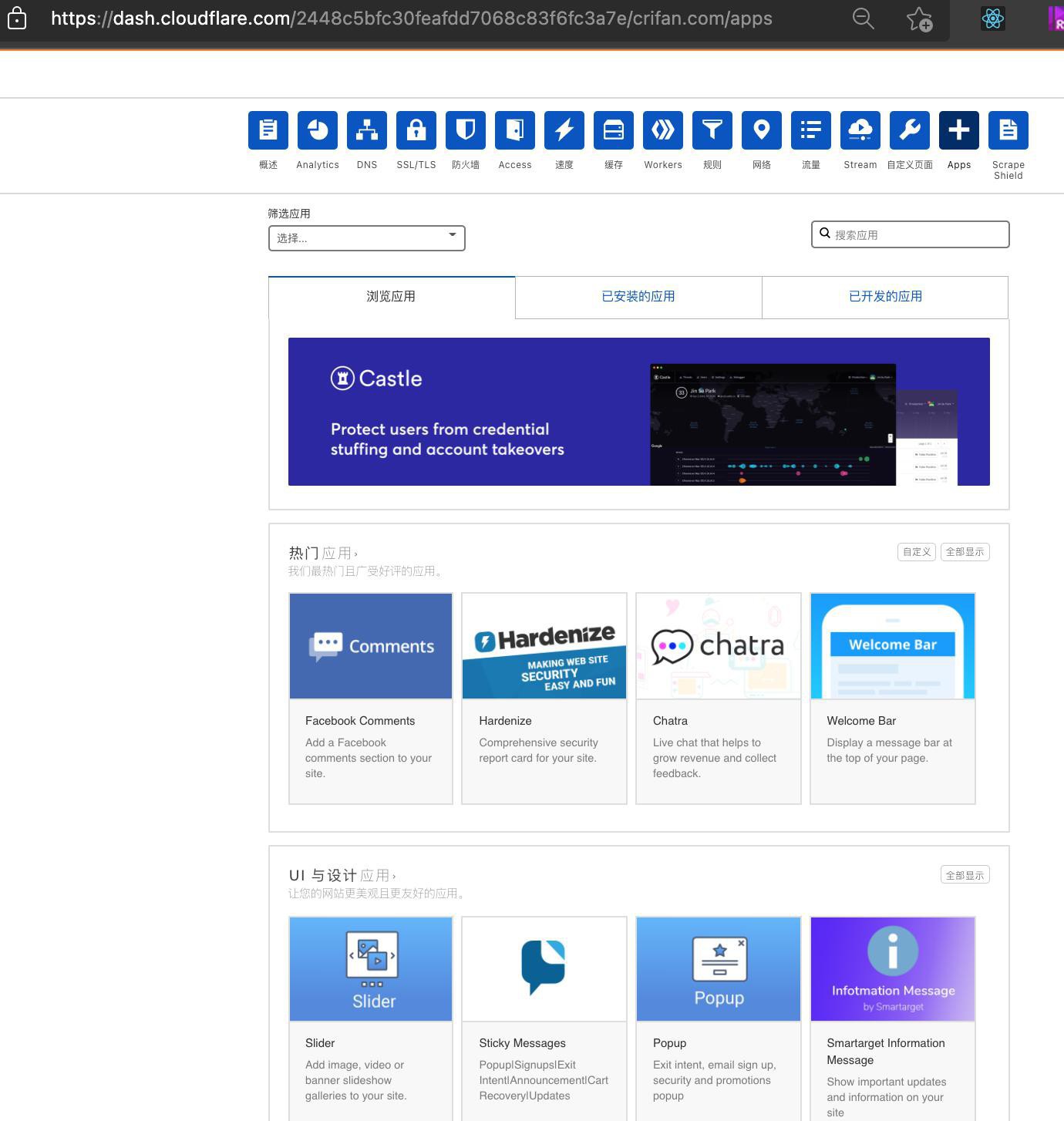
Task: Click 'Add a Facebook comments section' description
Action: 369,758
